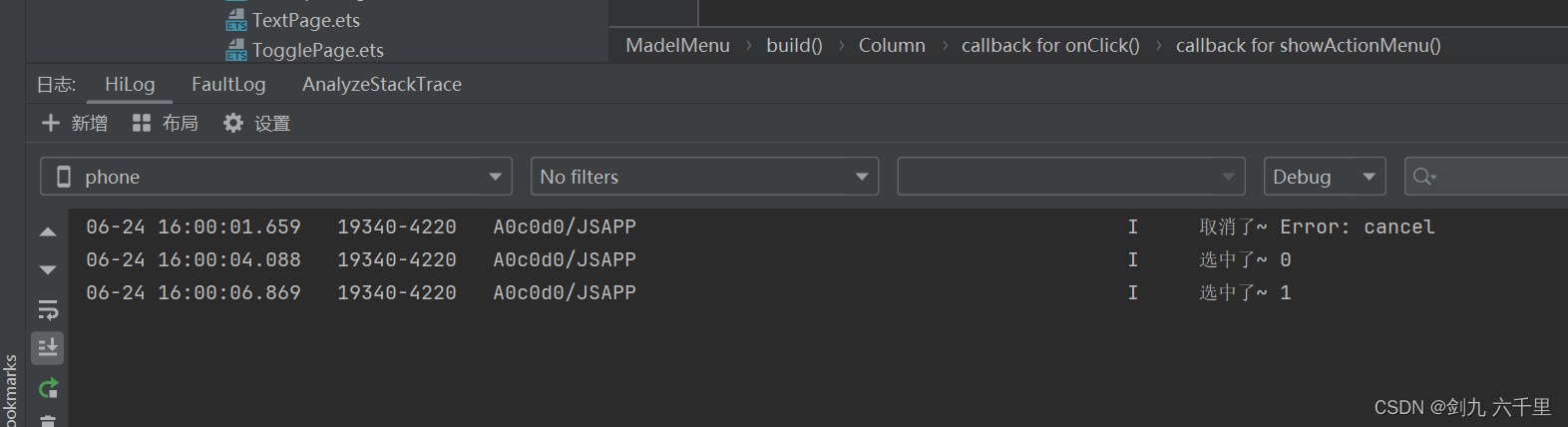The image size is (1568, 427).
Task: Click A0c0d0/JSAPP tag in third log row
Action: tap(565, 292)
